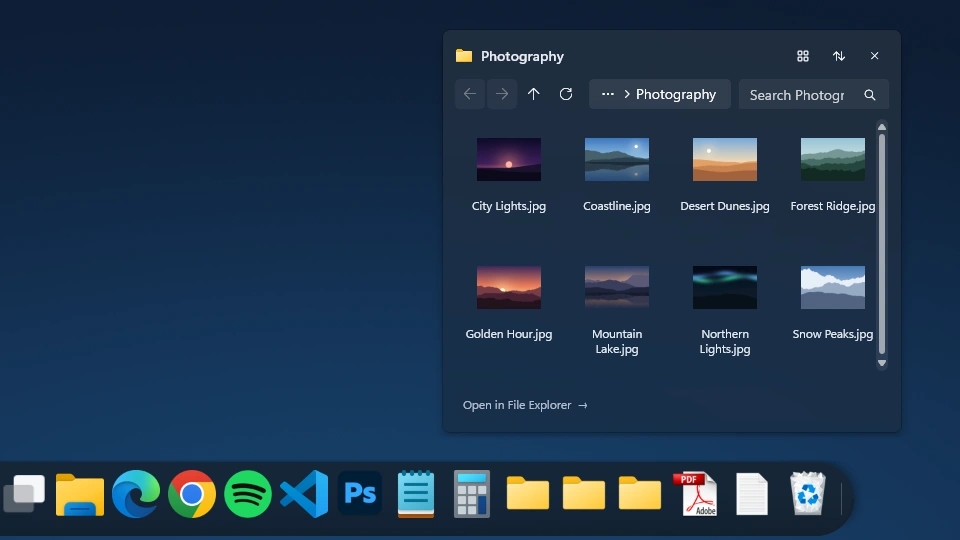960x540 pixels.
Task: Open the Task View icon in taskbar
Action: (x=24, y=493)
